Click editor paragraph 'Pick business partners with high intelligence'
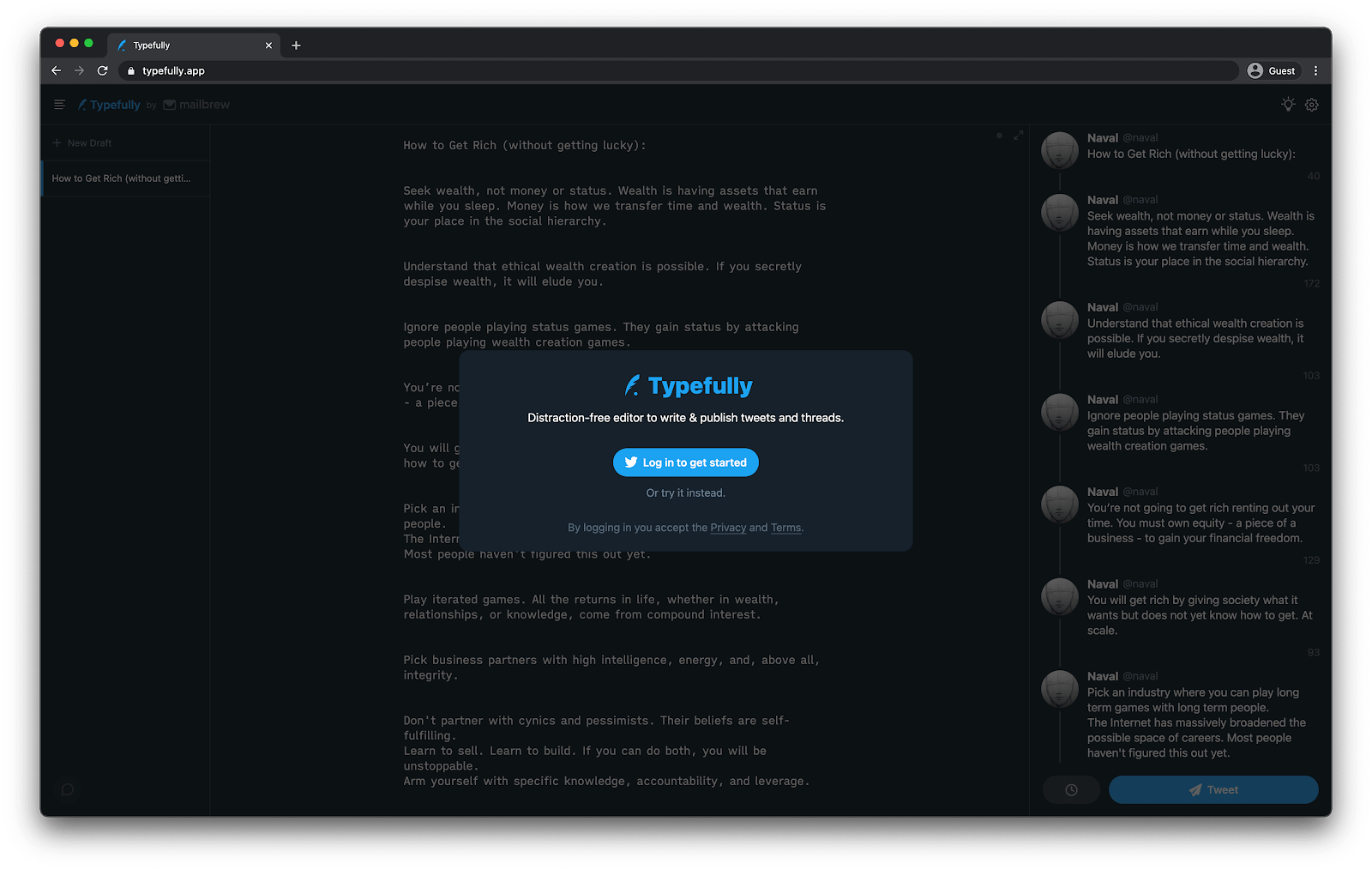 point(611,668)
